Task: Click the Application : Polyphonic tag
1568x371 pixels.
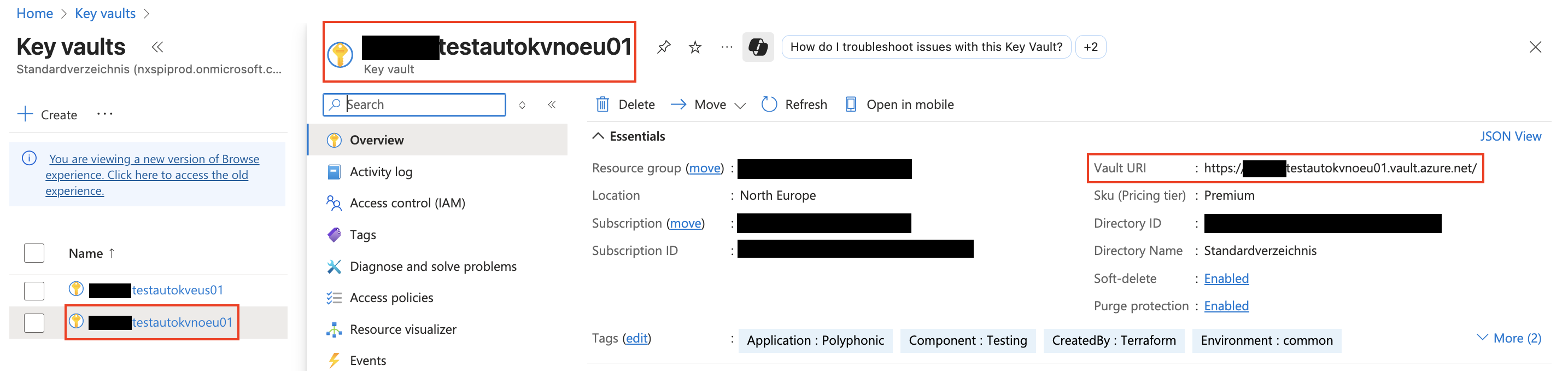Action: tap(815, 340)
